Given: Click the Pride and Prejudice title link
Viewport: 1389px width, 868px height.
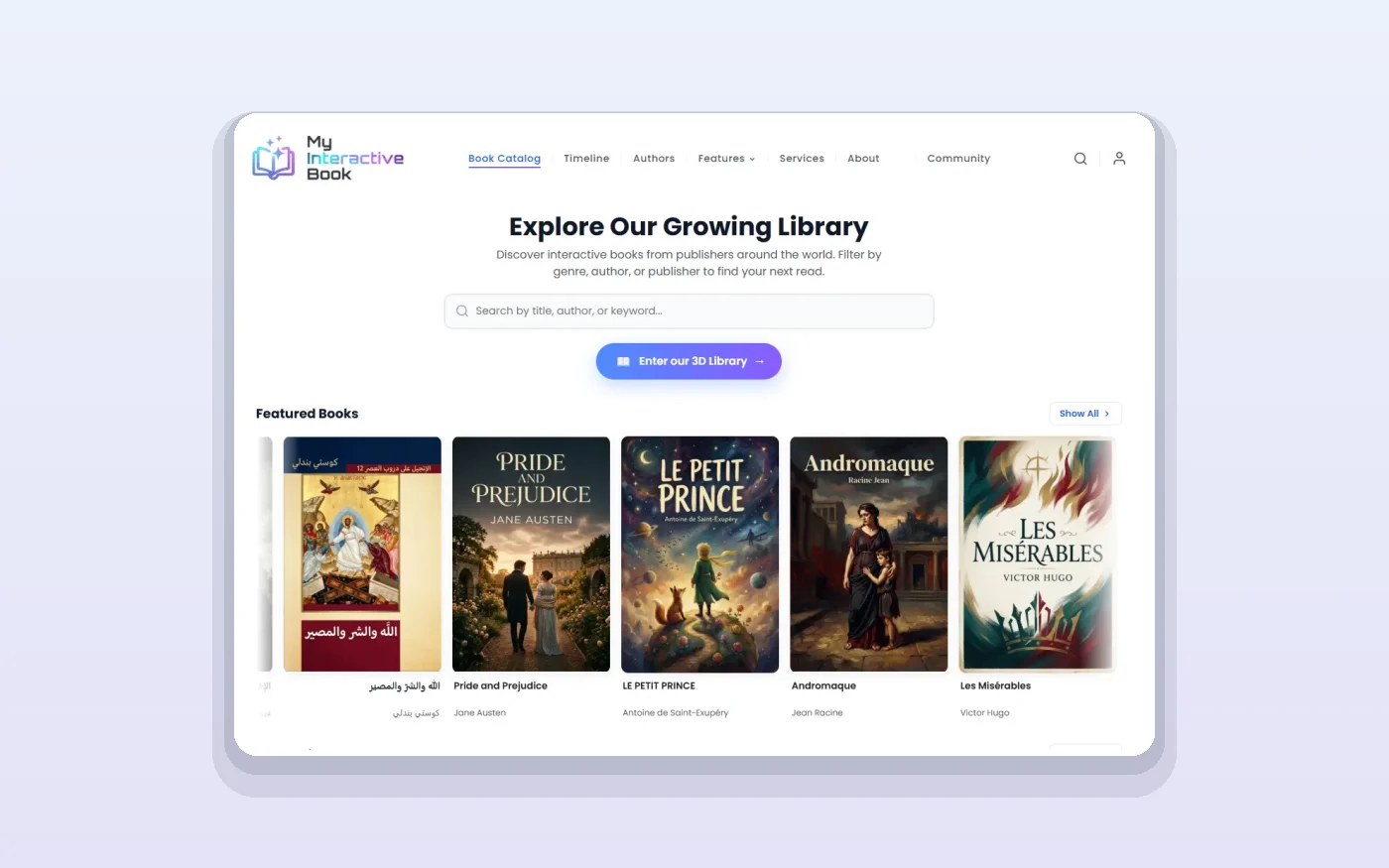Looking at the screenshot, I should point(500,685).
